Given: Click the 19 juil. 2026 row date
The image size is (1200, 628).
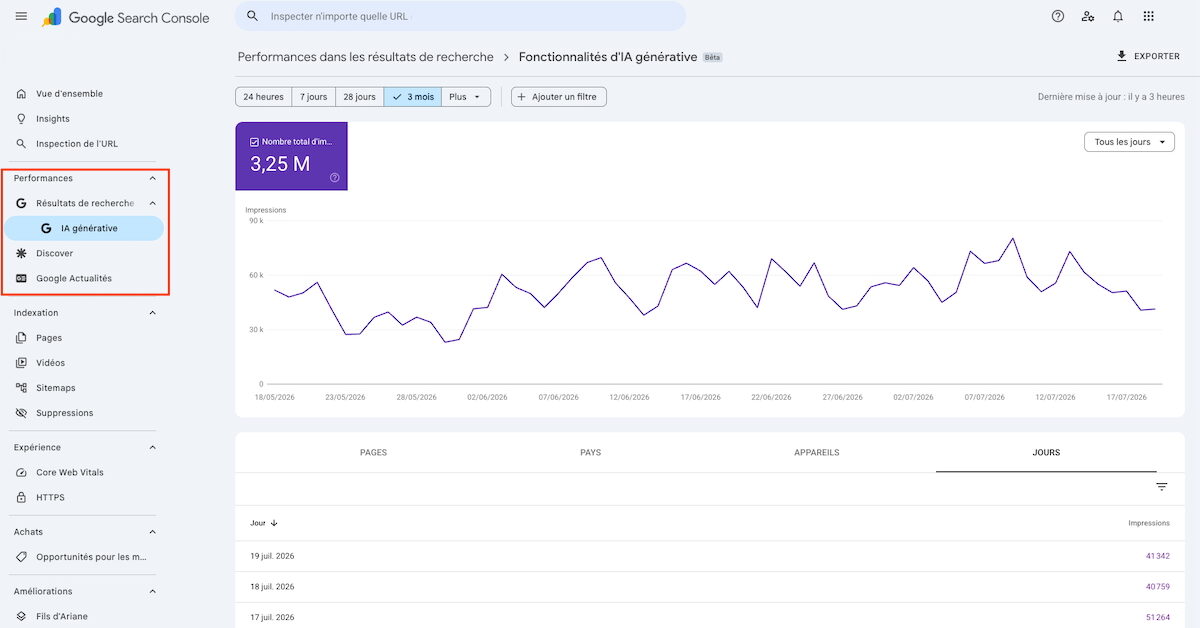Looking at the screenshot, I should 272,556.
